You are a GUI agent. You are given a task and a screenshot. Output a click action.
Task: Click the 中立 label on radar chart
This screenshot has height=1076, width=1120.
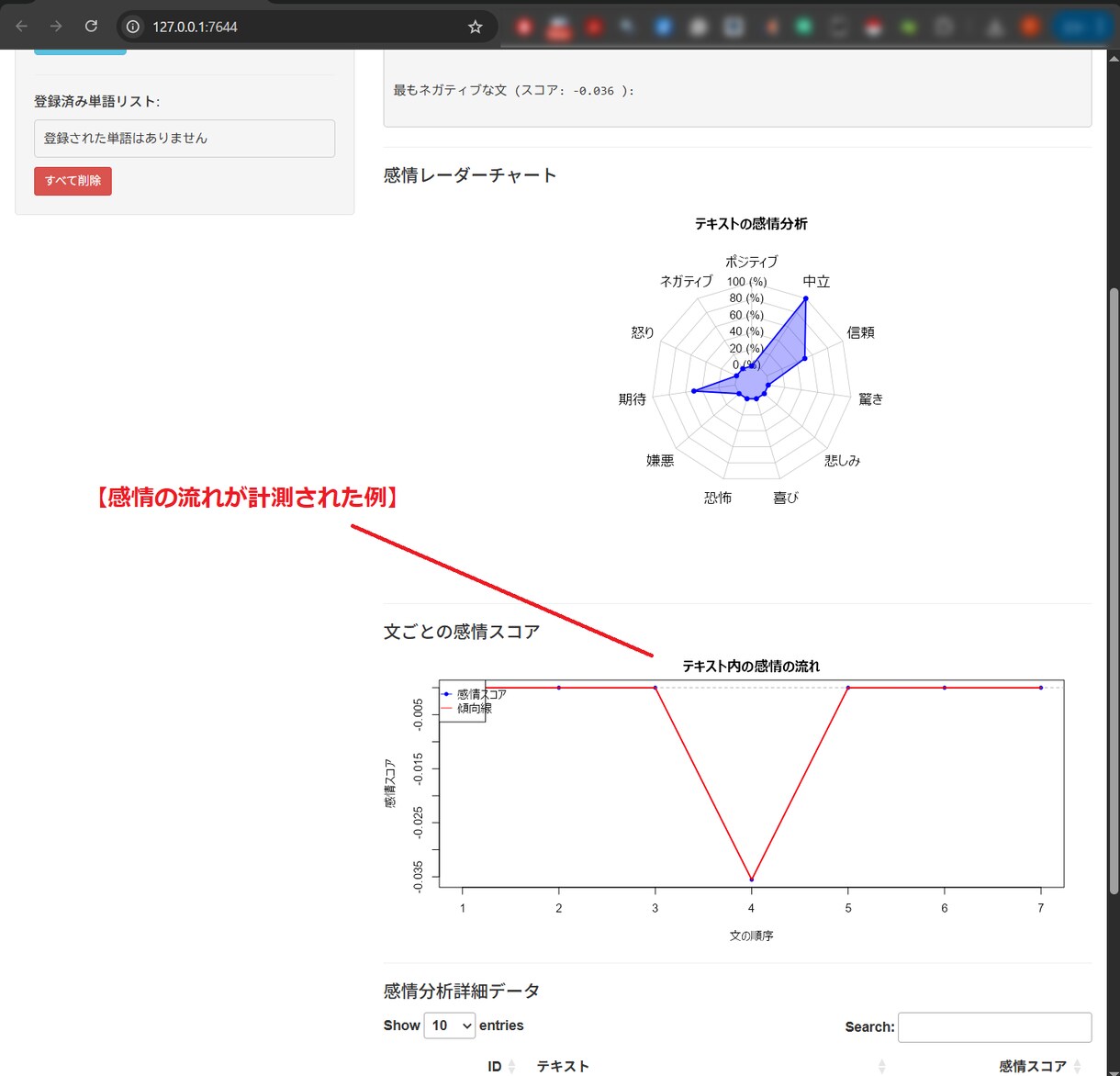816,282
